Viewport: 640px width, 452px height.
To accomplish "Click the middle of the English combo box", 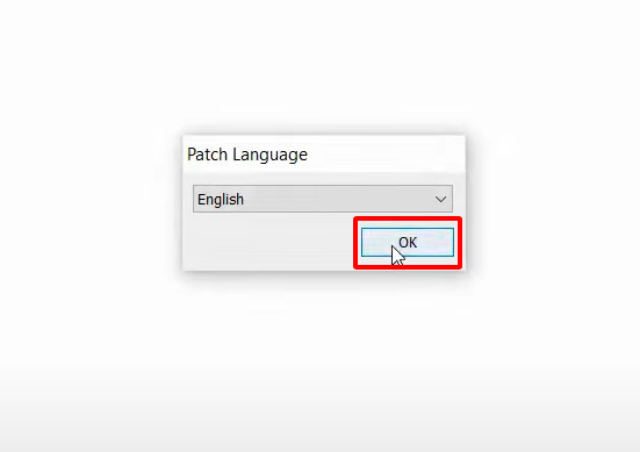I will 323,199.
